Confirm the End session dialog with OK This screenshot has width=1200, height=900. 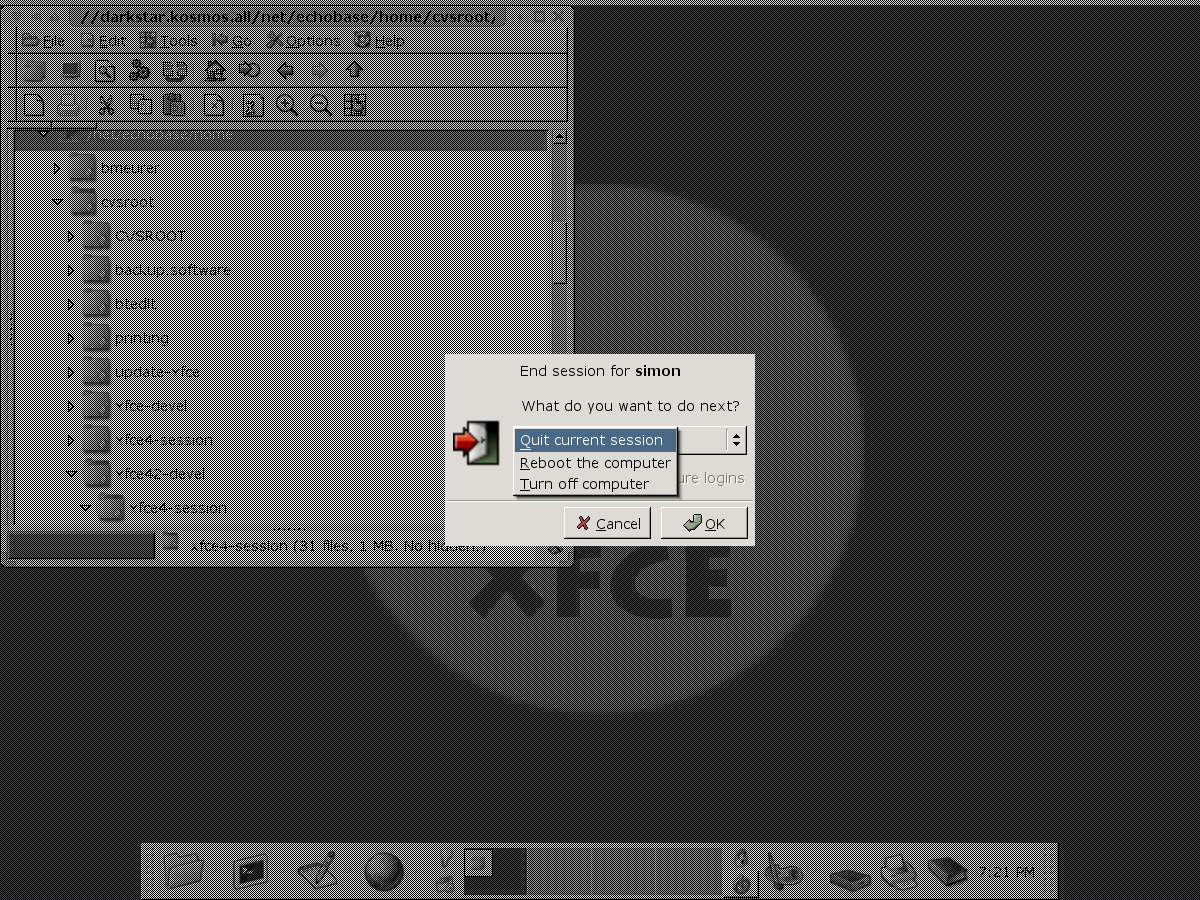pyautogui.click(x=704, y=523)
